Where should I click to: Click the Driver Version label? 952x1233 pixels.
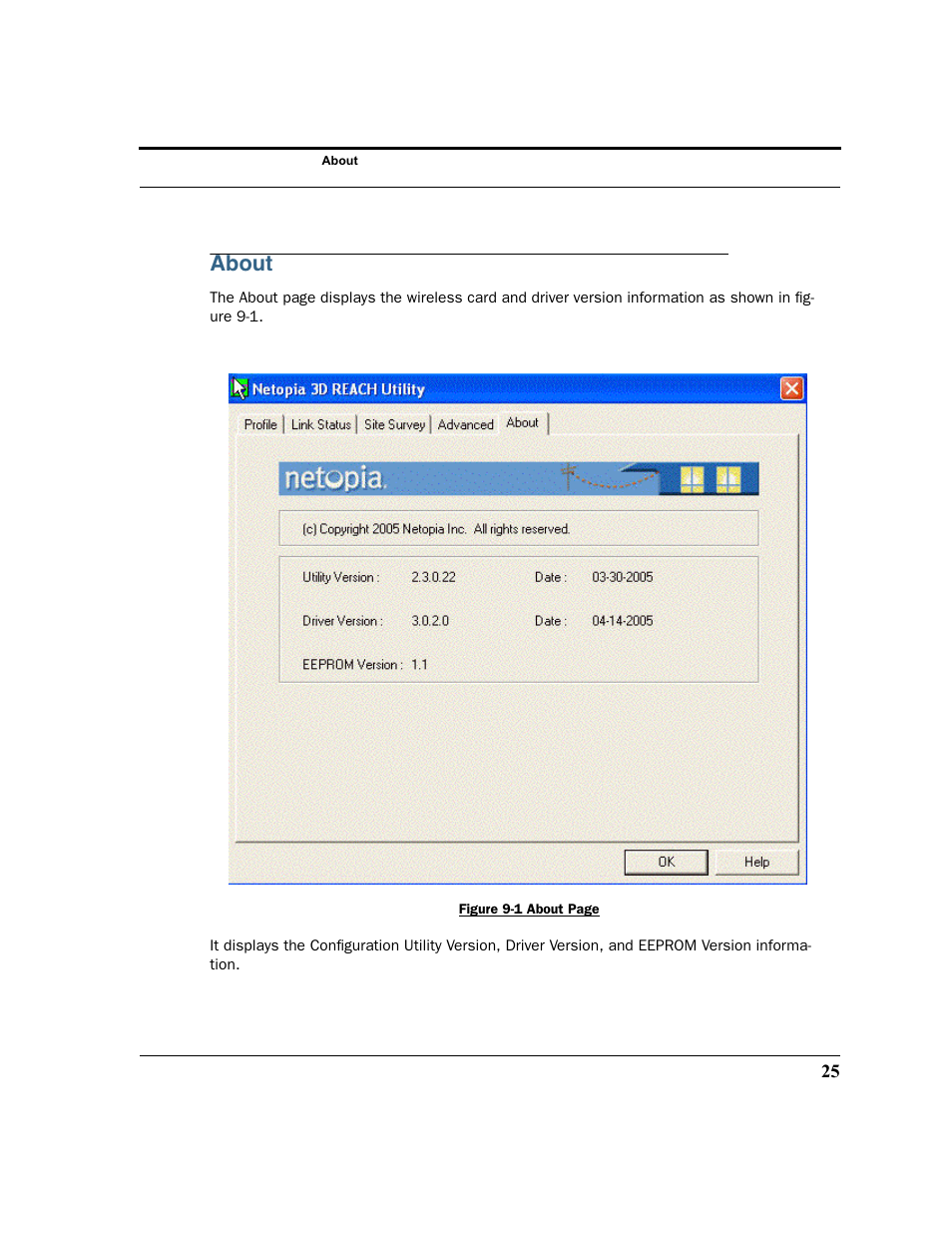click(x=342, y=621)
